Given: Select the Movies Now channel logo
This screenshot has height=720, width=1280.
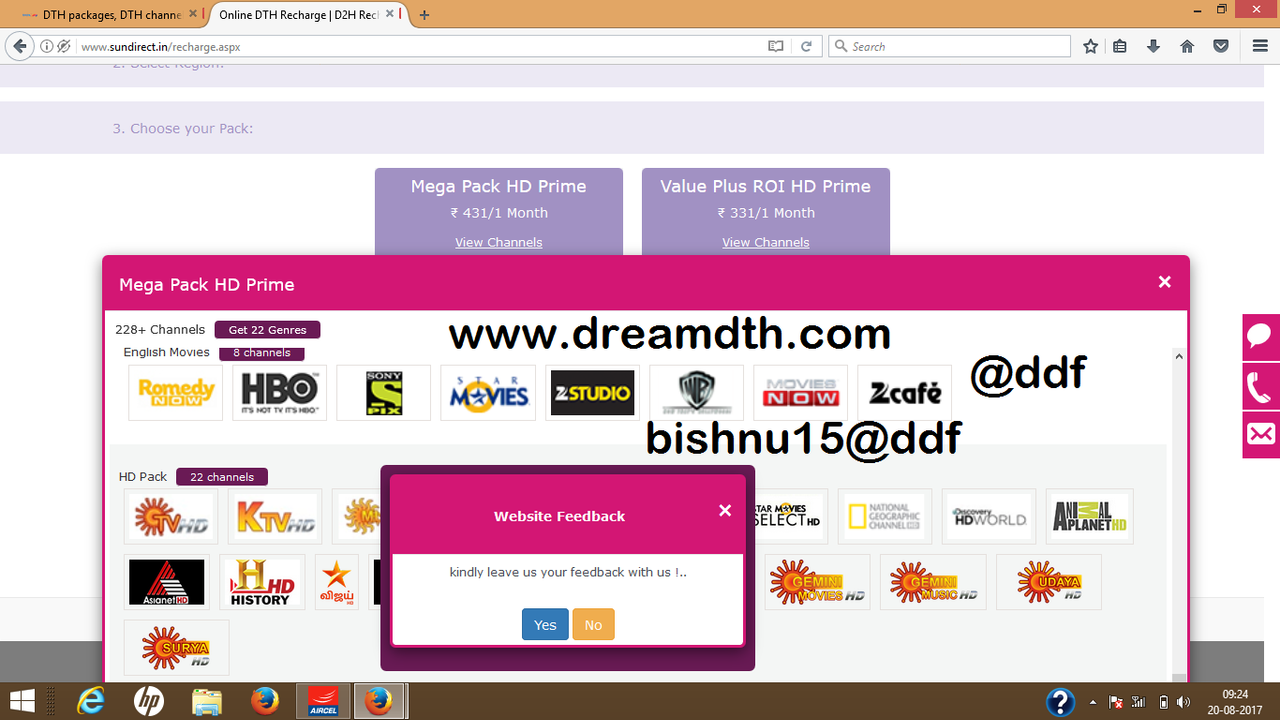Looking at the screenshot, I should click(x=800, y=392).
